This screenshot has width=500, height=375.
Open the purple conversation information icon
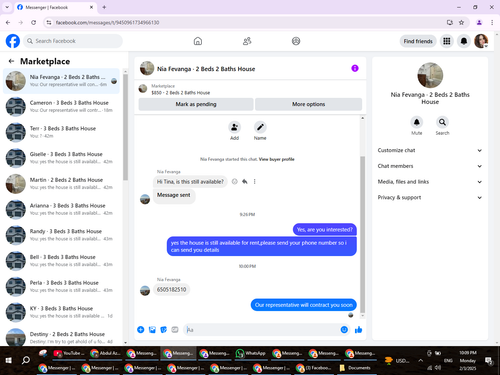coord(355,68)
